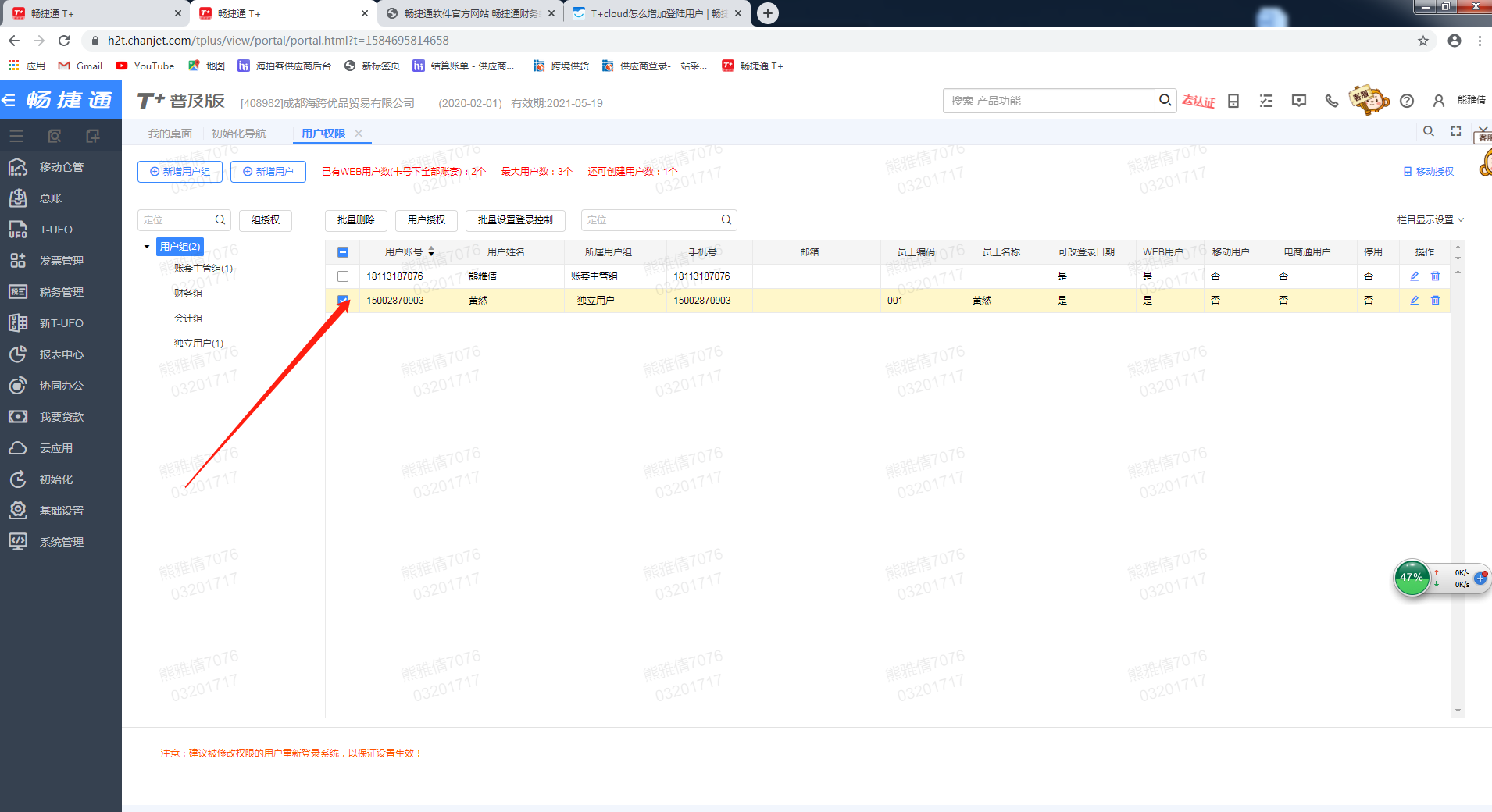Open 移动授权 link
1492x812 pixels.
(1429, 172)
